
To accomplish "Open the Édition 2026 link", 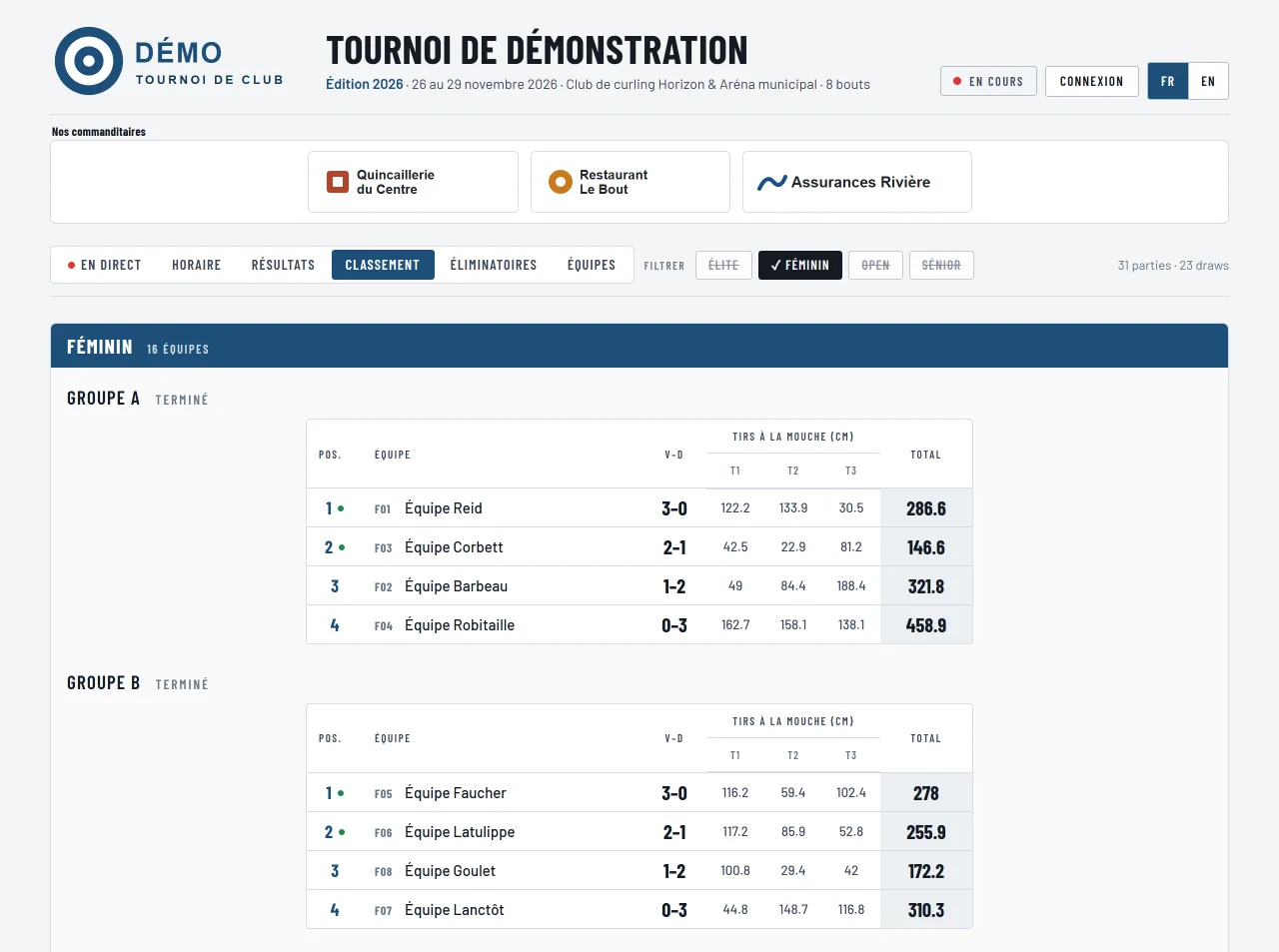I will (365, 84).
